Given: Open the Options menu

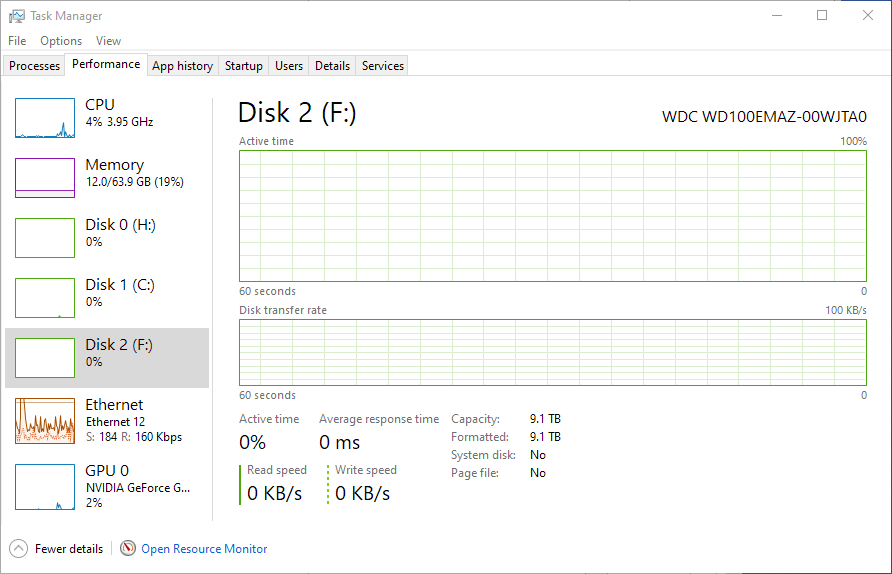Looking at the screenshot, I should (x=61, y=41).
